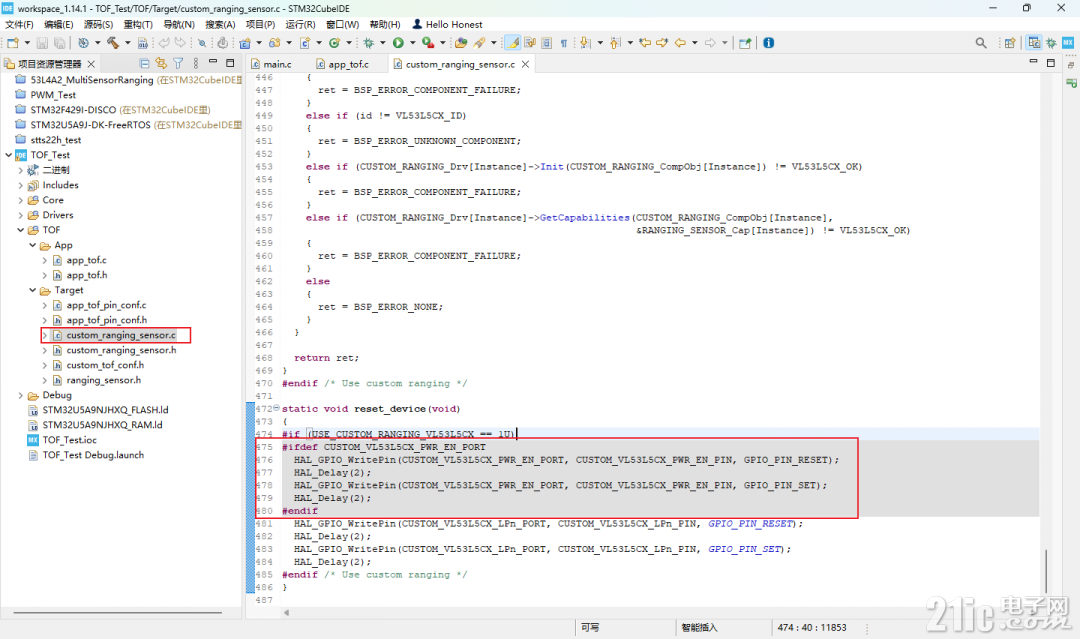Screen dimensions: 1080x639
Task: Toggle fold marker for reset_device function
Action: pos(276,408)
